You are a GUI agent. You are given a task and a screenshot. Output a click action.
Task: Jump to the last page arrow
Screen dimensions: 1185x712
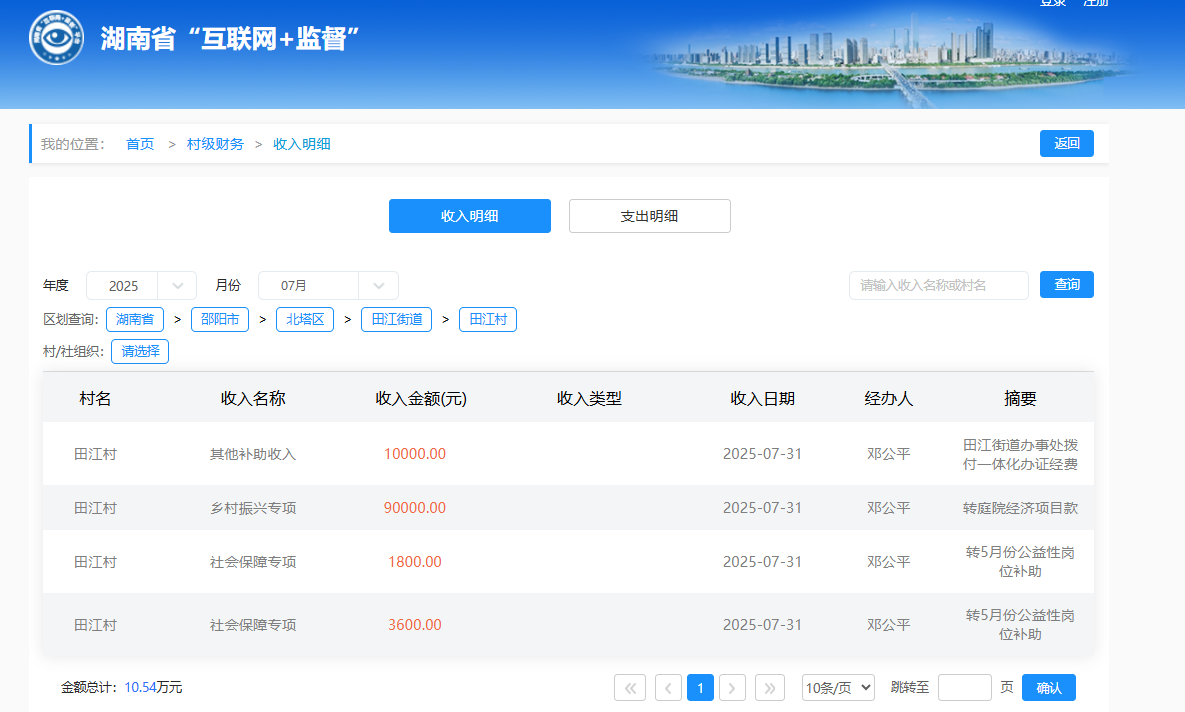pos(770,688)
